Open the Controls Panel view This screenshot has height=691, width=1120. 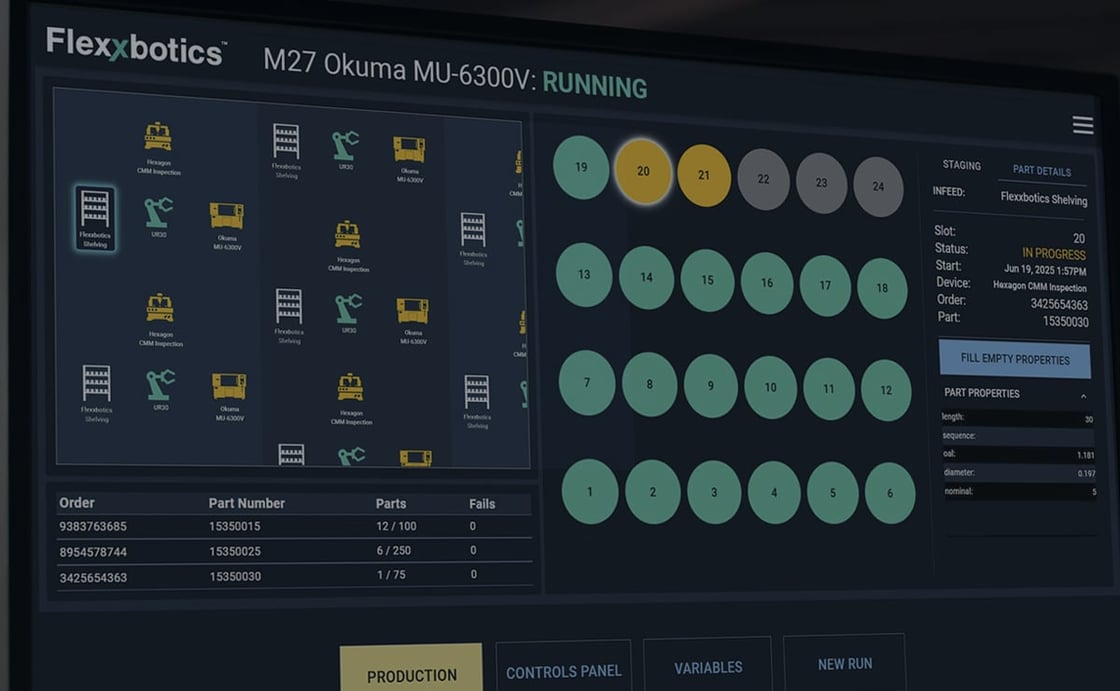(563, 671)
